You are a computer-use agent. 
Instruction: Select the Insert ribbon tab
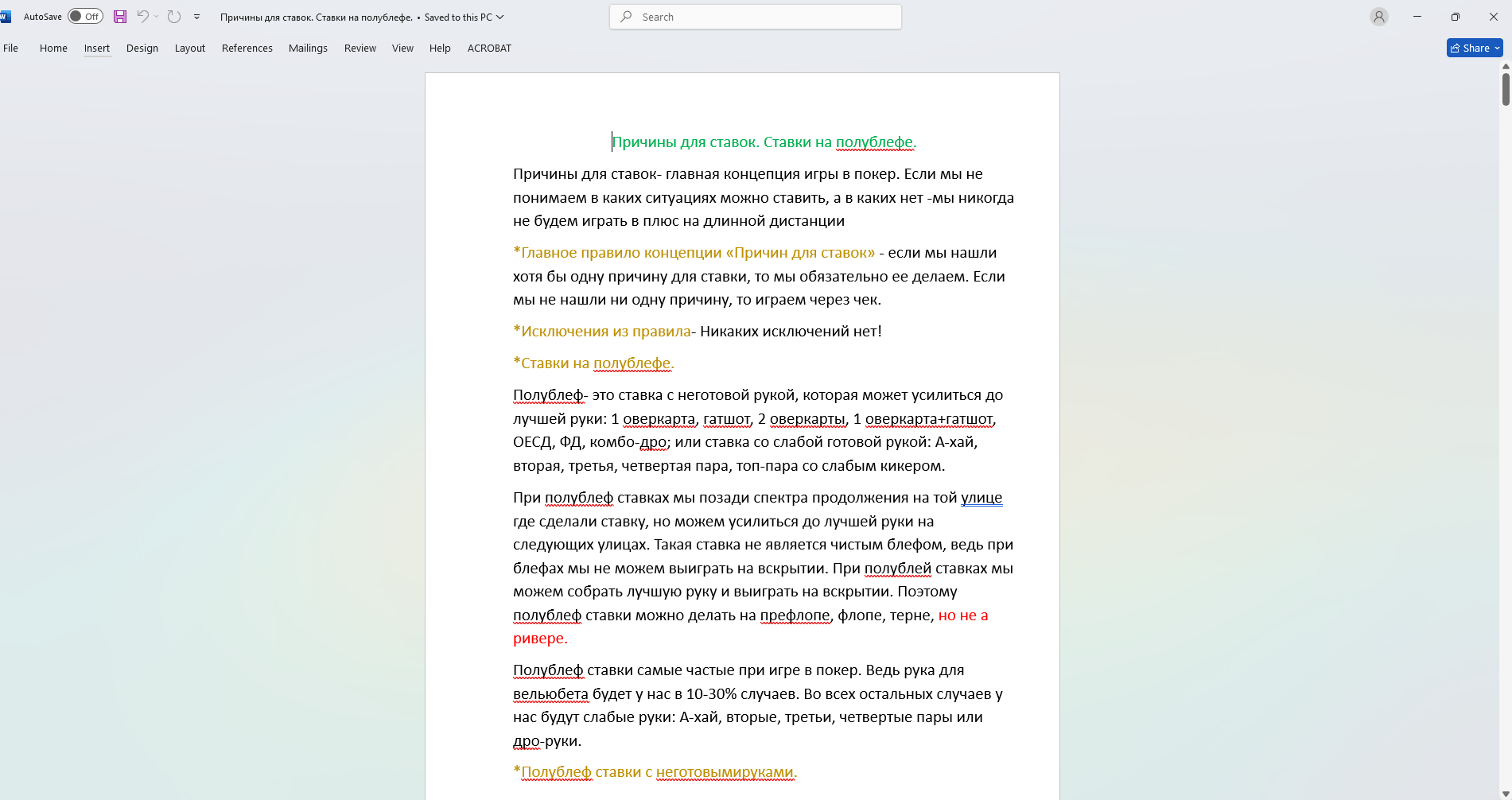97,49
